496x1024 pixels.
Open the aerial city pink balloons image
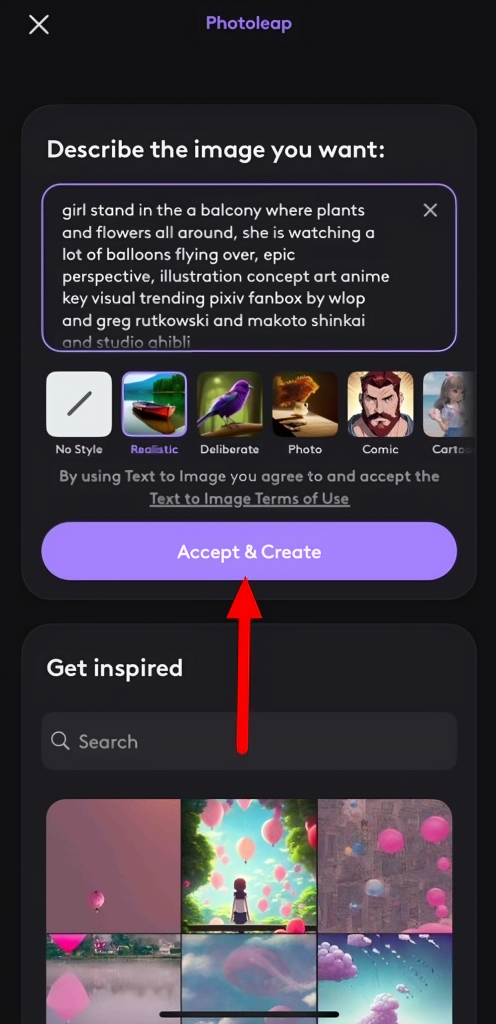click(x=385, y=865)
